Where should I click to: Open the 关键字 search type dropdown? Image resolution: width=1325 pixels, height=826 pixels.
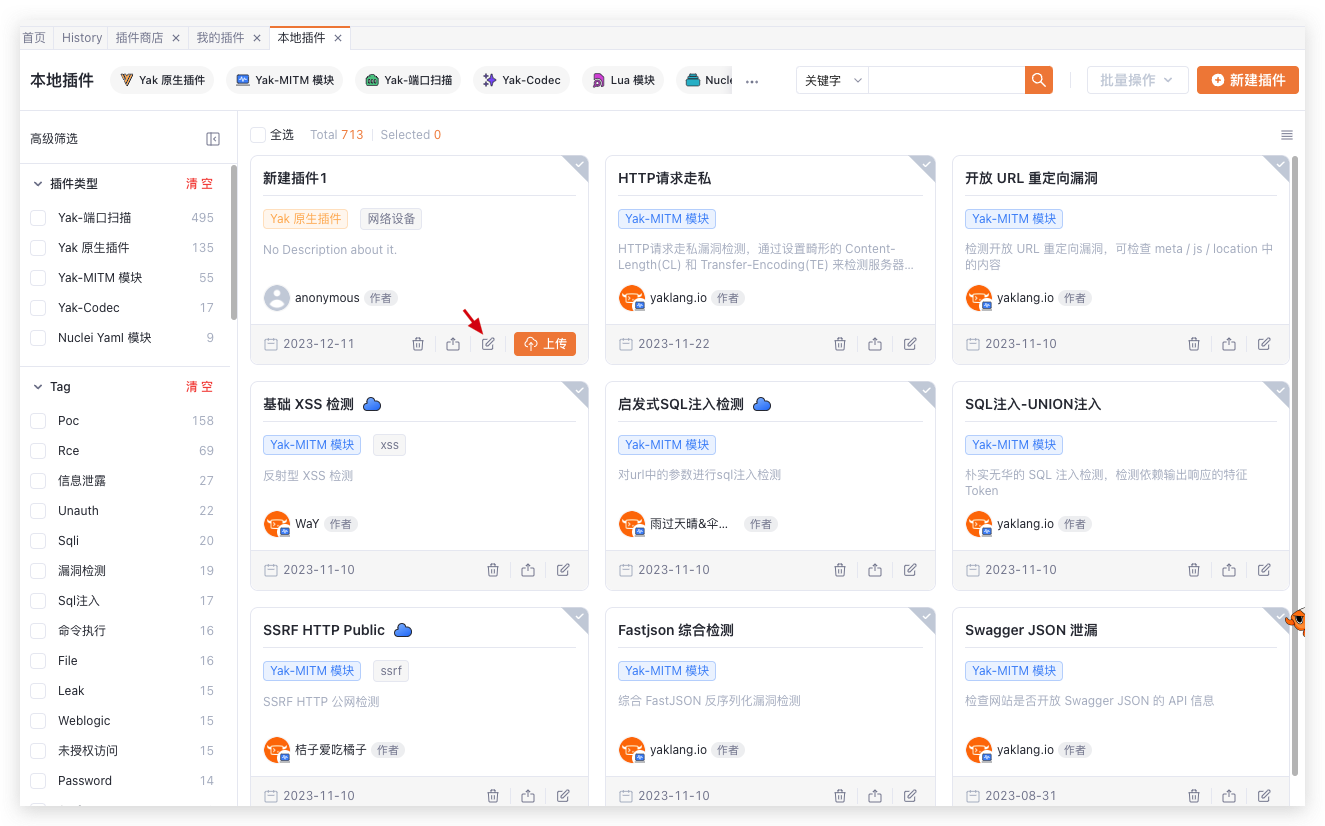tap(832, 80)
